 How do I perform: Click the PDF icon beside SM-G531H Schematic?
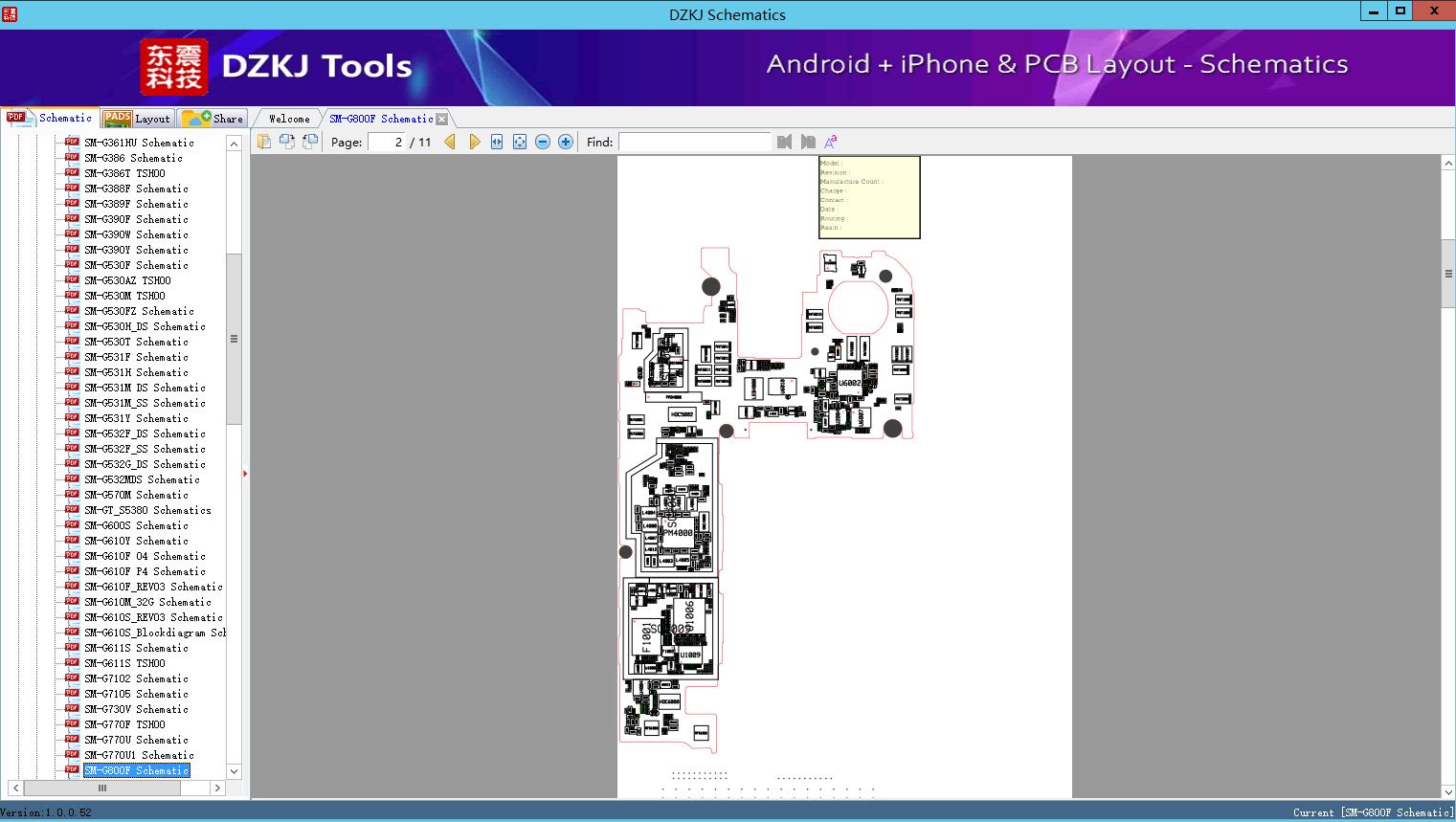72,372
